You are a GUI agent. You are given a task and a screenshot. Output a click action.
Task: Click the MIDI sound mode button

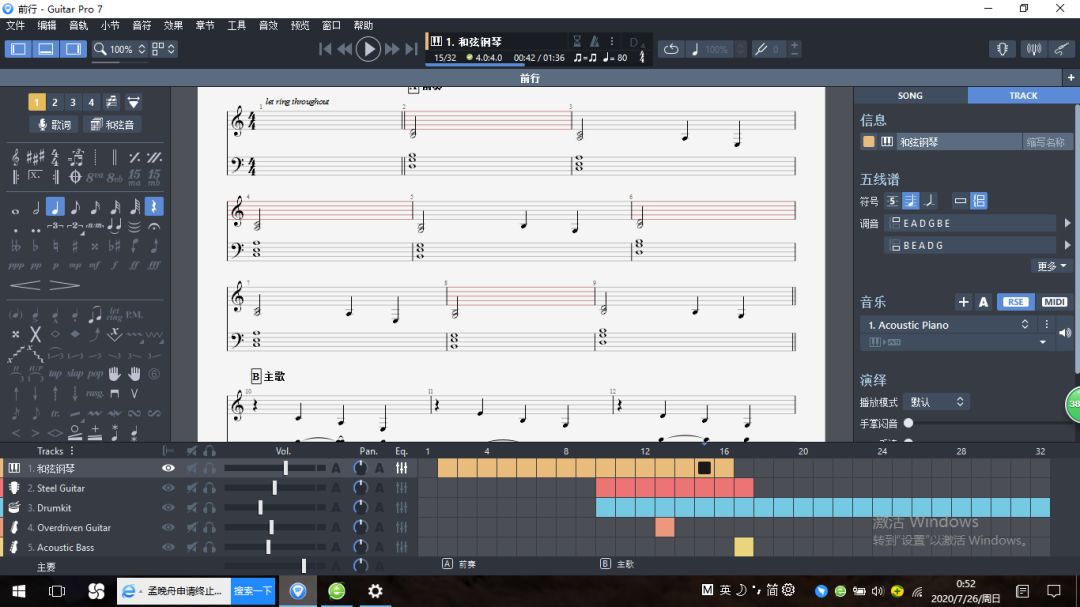pos(1054,302)
